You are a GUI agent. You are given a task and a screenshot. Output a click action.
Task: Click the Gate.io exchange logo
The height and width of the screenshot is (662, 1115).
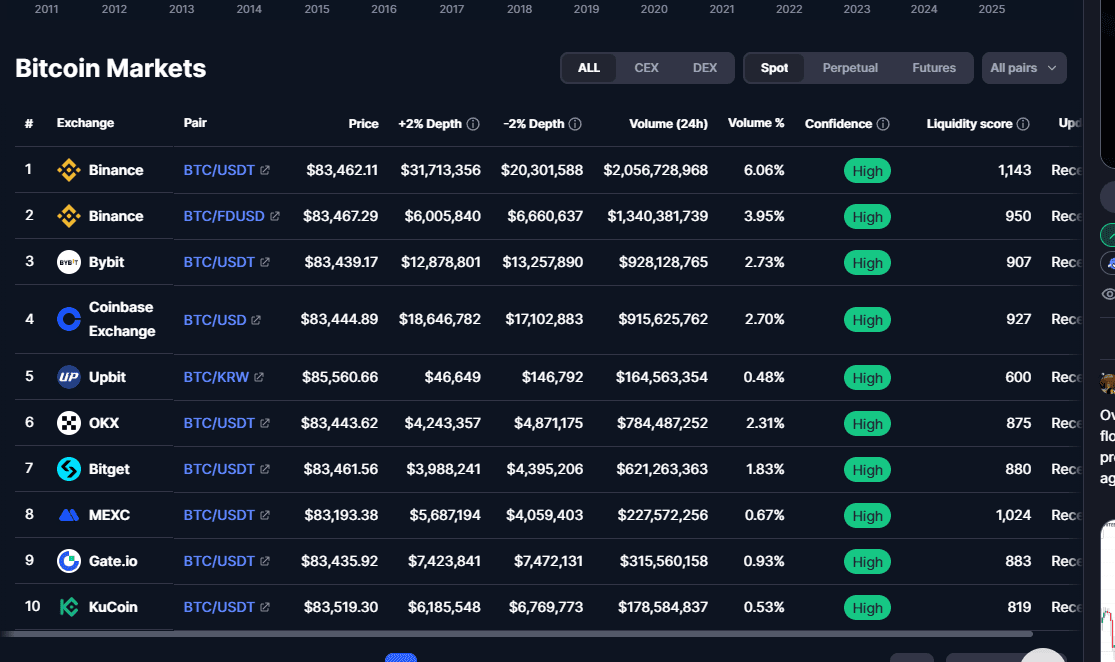[x=67, y=561]
